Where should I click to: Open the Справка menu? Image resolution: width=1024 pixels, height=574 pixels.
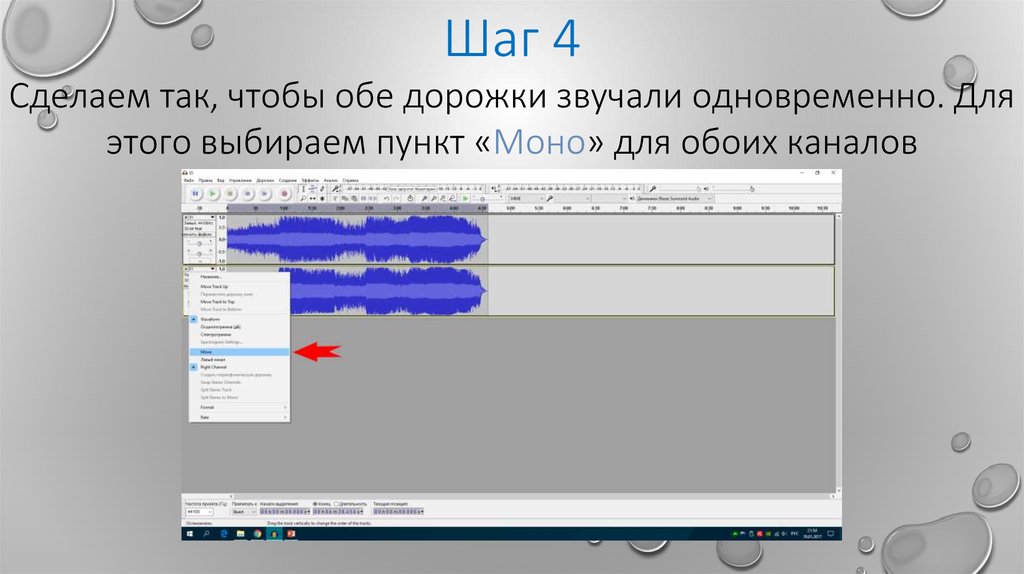(x=350, y=180)
